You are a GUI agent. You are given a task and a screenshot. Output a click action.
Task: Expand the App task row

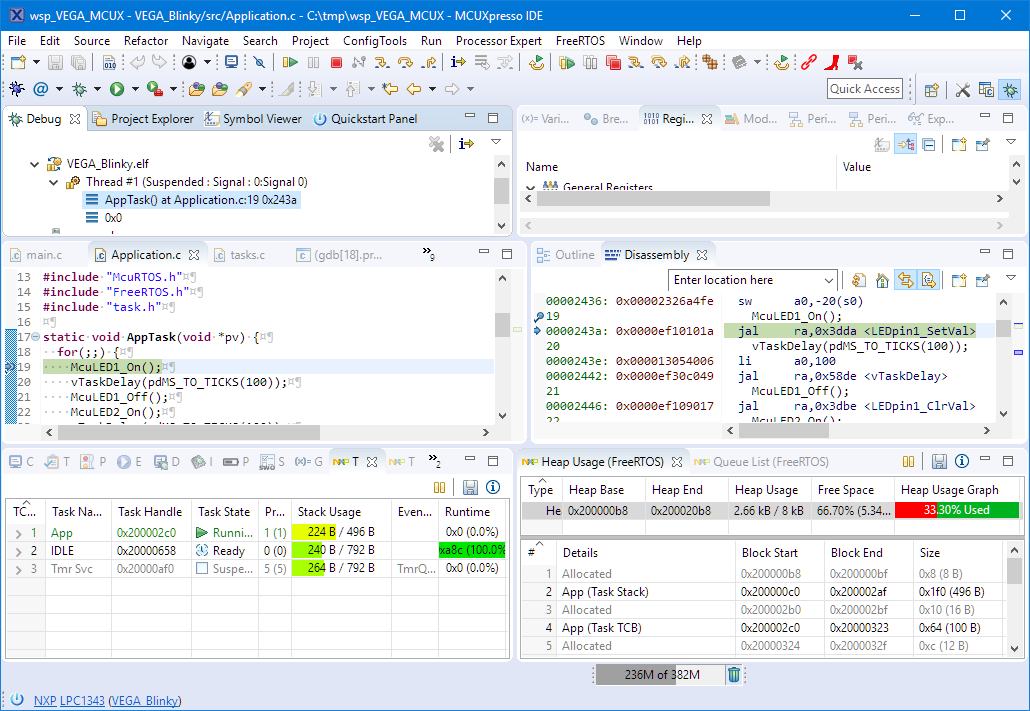(18, 534)
